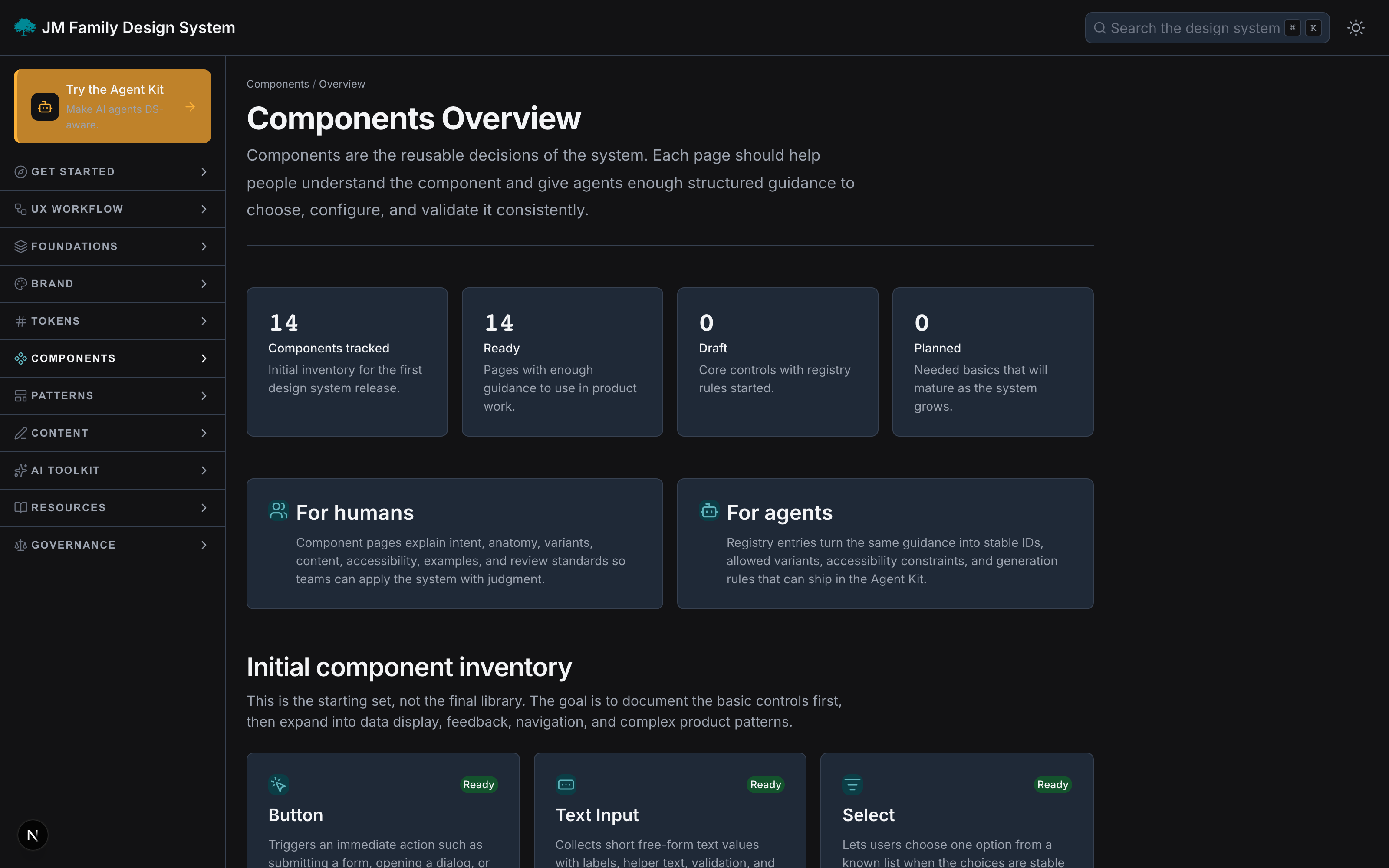This screenshot has width=1389, height=868.
Task: Open the GET STARTED menu item
Action: tap(112, 172)
